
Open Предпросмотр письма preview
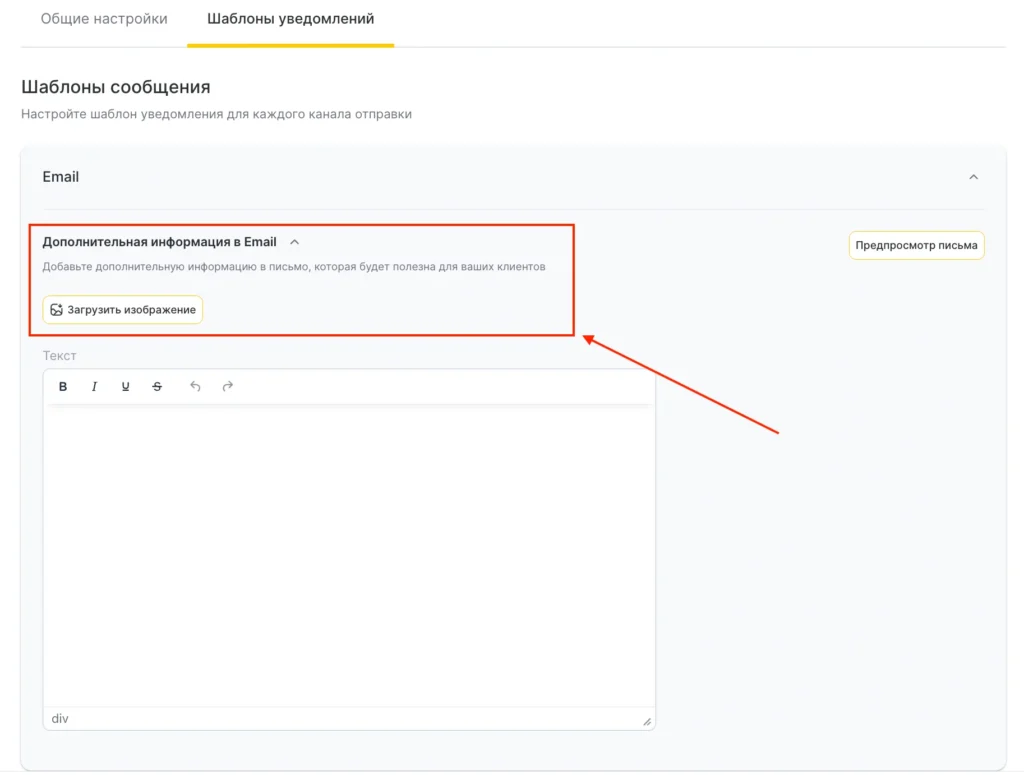pos(916,245)
